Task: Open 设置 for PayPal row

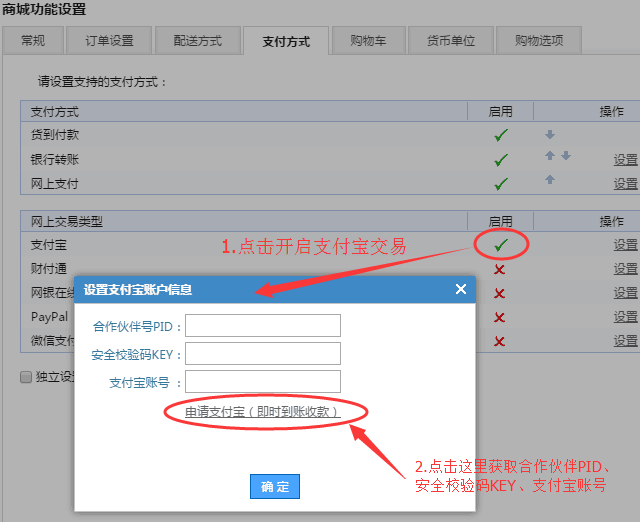Action: 625,317
